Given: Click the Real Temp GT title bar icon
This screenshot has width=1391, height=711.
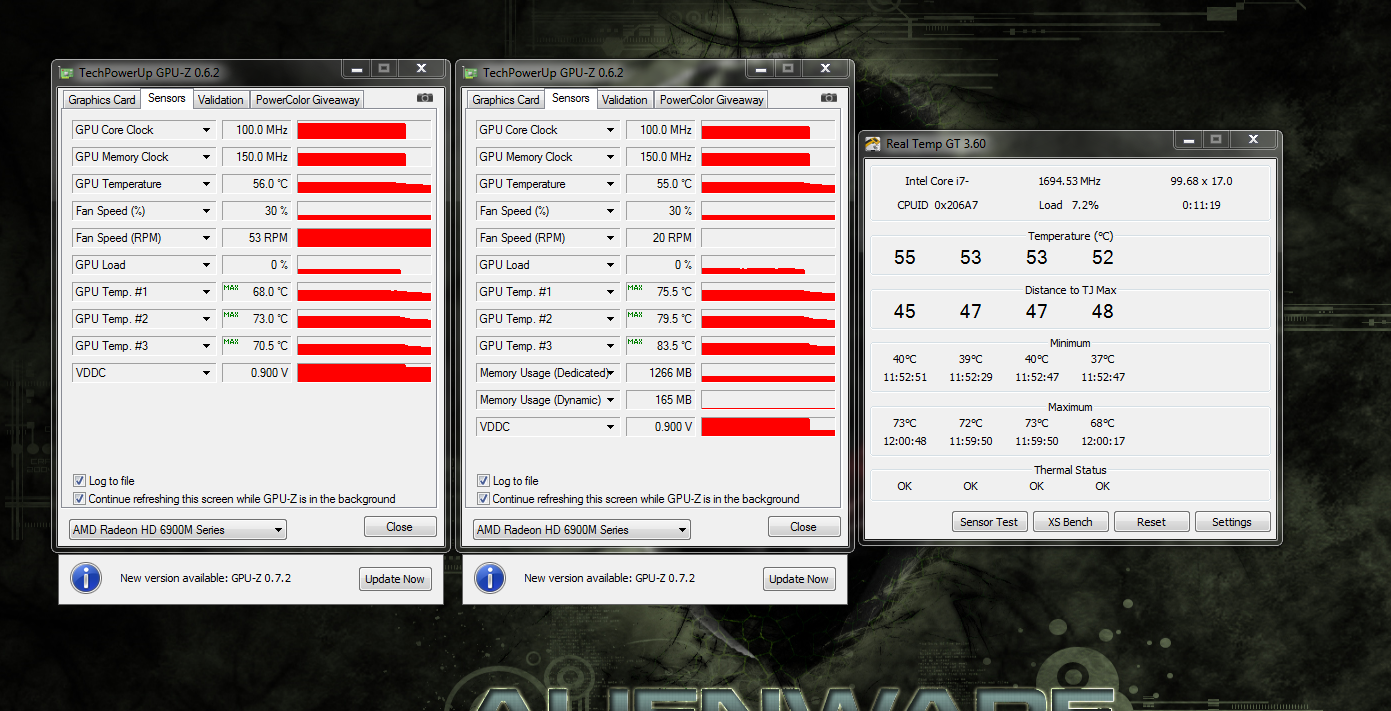Looking at the screenshot, I should pos(873,143).
